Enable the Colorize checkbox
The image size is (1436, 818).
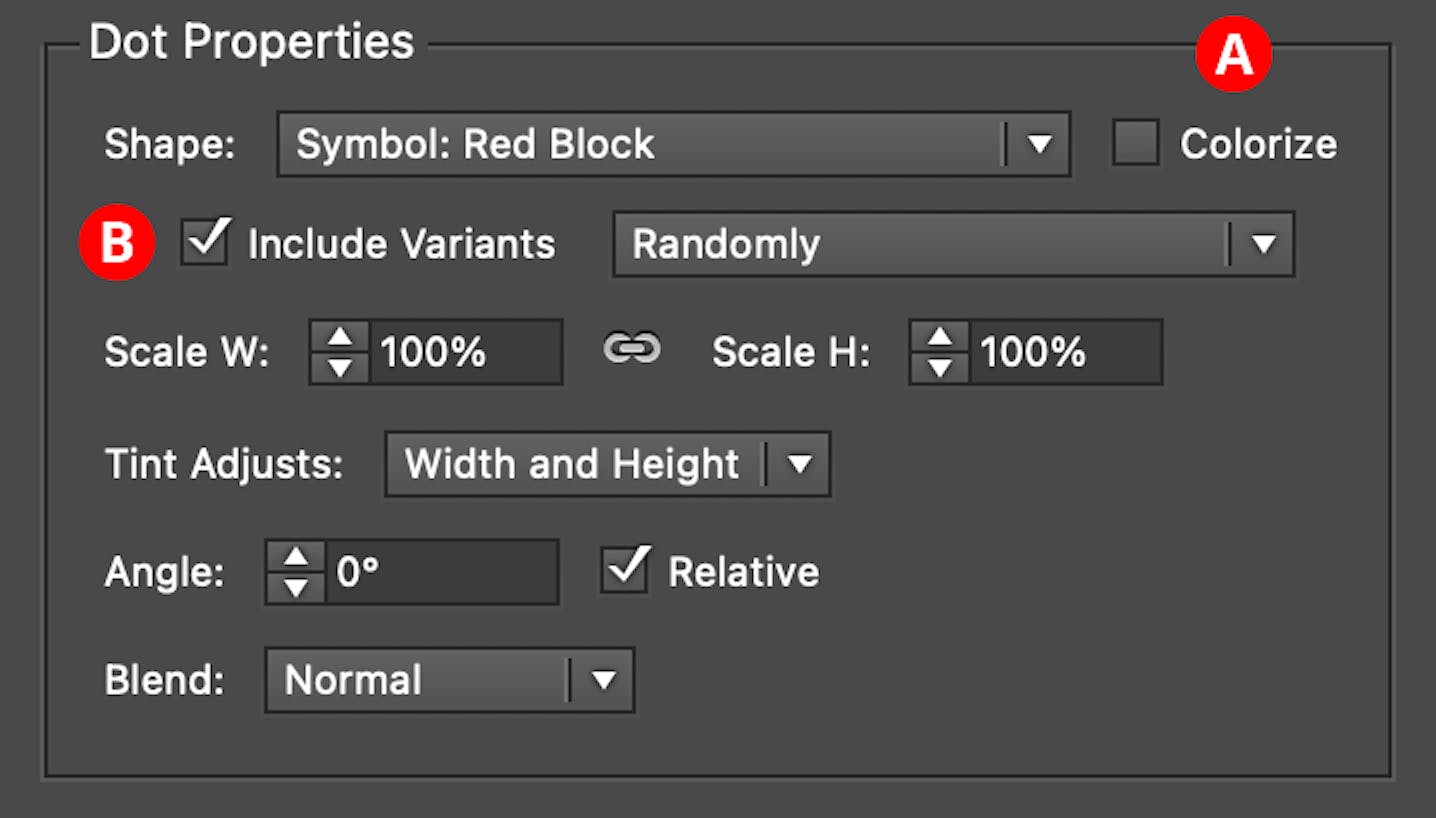[1136, 143]
